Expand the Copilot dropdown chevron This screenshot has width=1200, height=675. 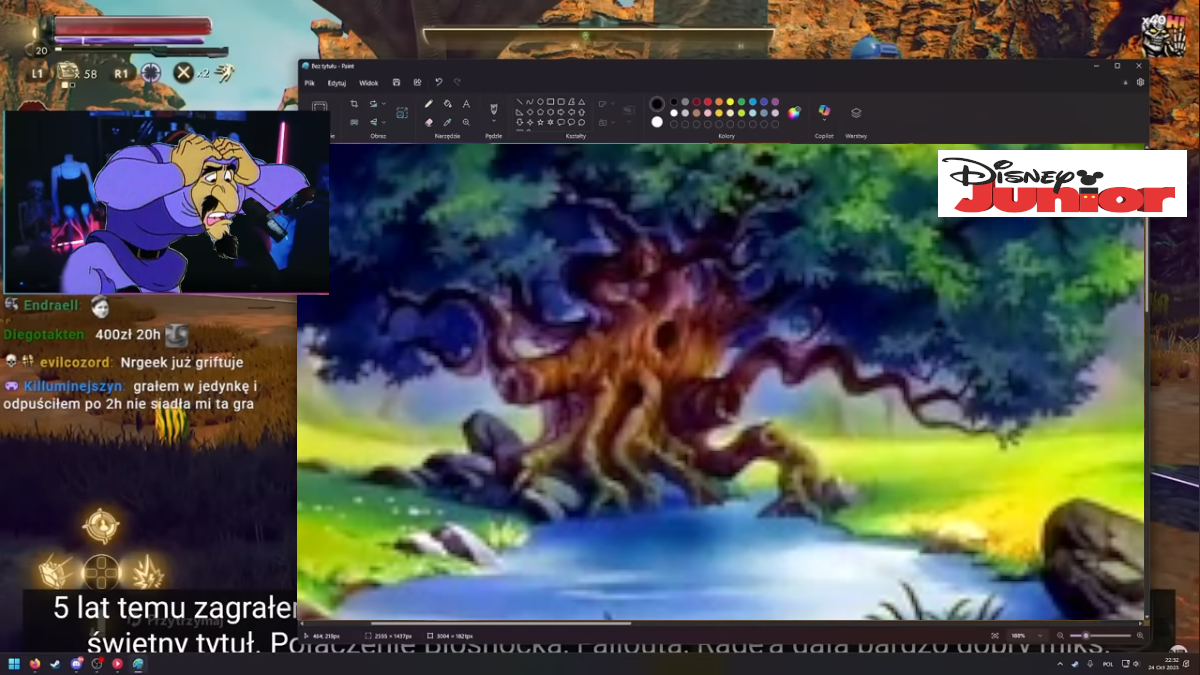pyautogui.click(x=824, y=120)
